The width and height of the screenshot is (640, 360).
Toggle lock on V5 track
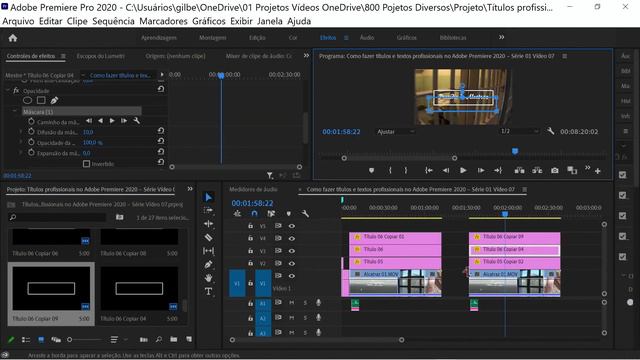[250, 226]
